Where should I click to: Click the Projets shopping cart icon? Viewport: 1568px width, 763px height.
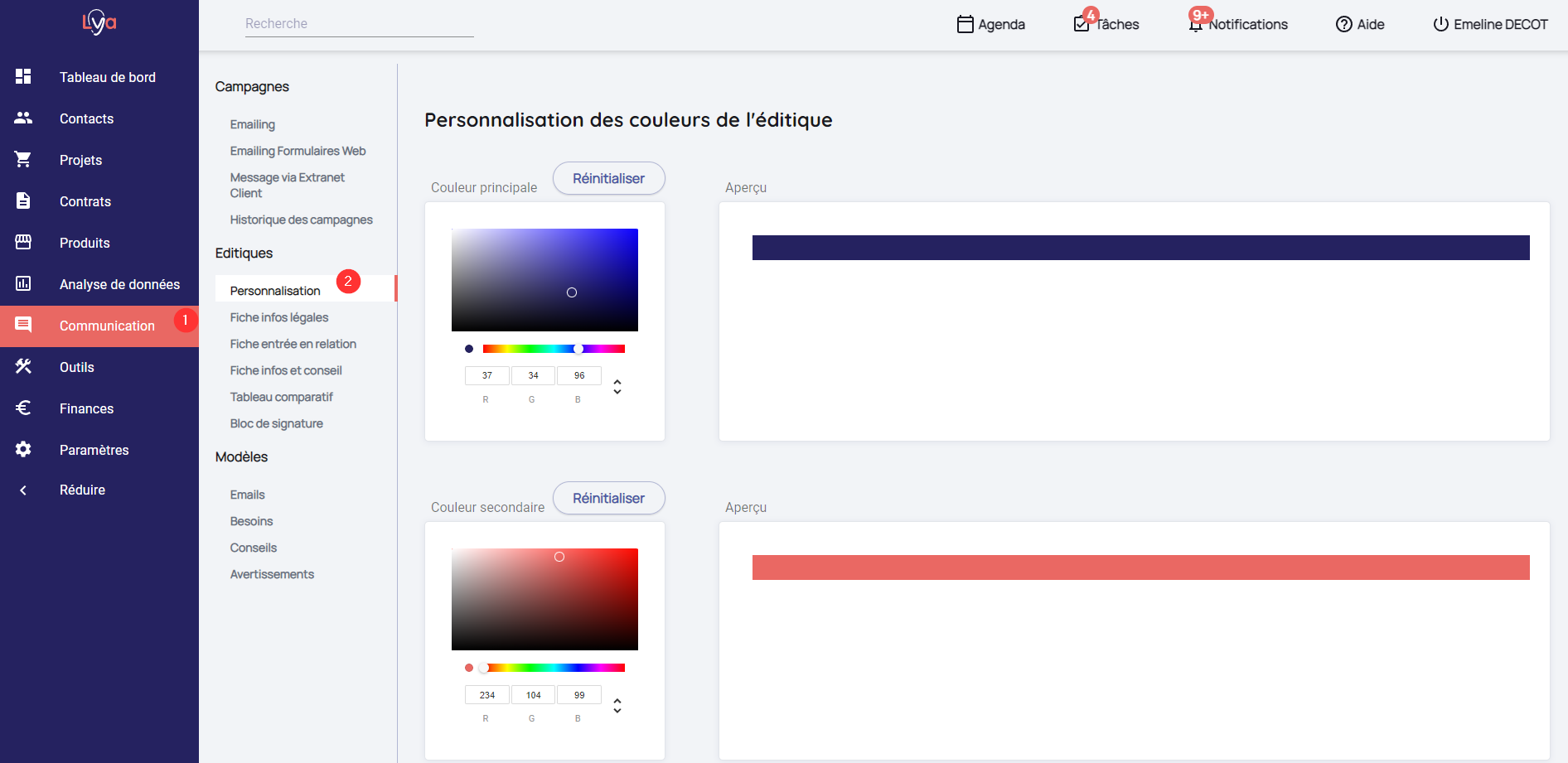point(23,159)
